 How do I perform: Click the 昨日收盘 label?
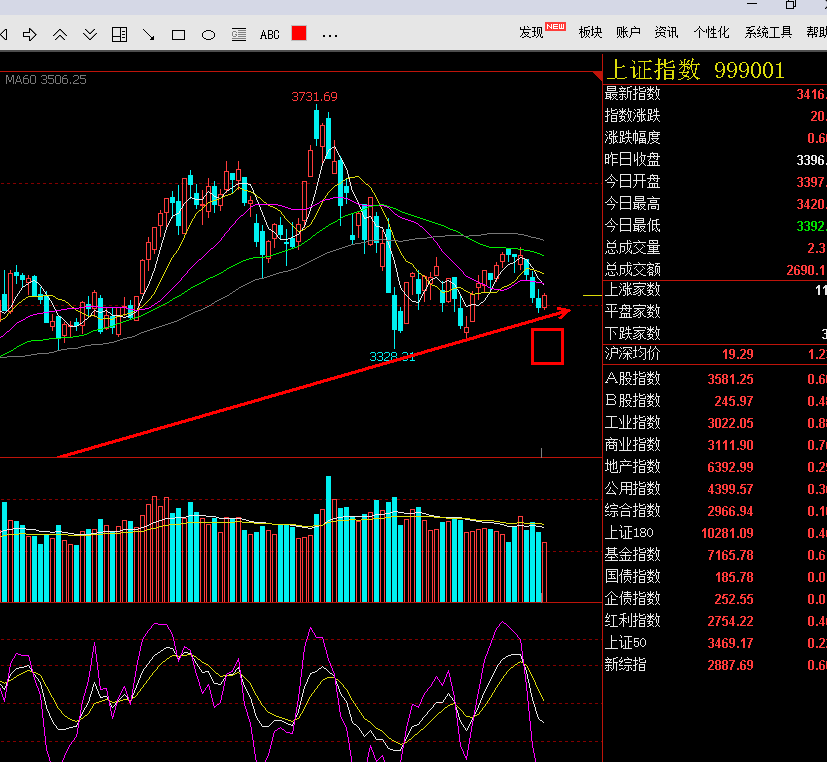632,159
